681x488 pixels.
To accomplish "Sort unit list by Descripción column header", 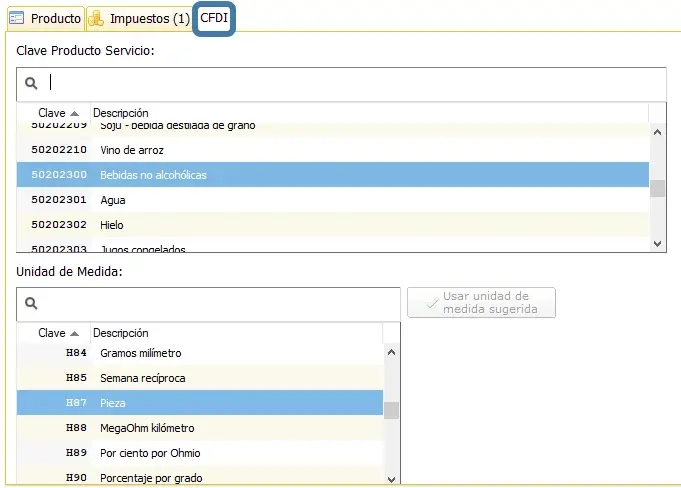I will pyautogui.click(x=237, y=333).
